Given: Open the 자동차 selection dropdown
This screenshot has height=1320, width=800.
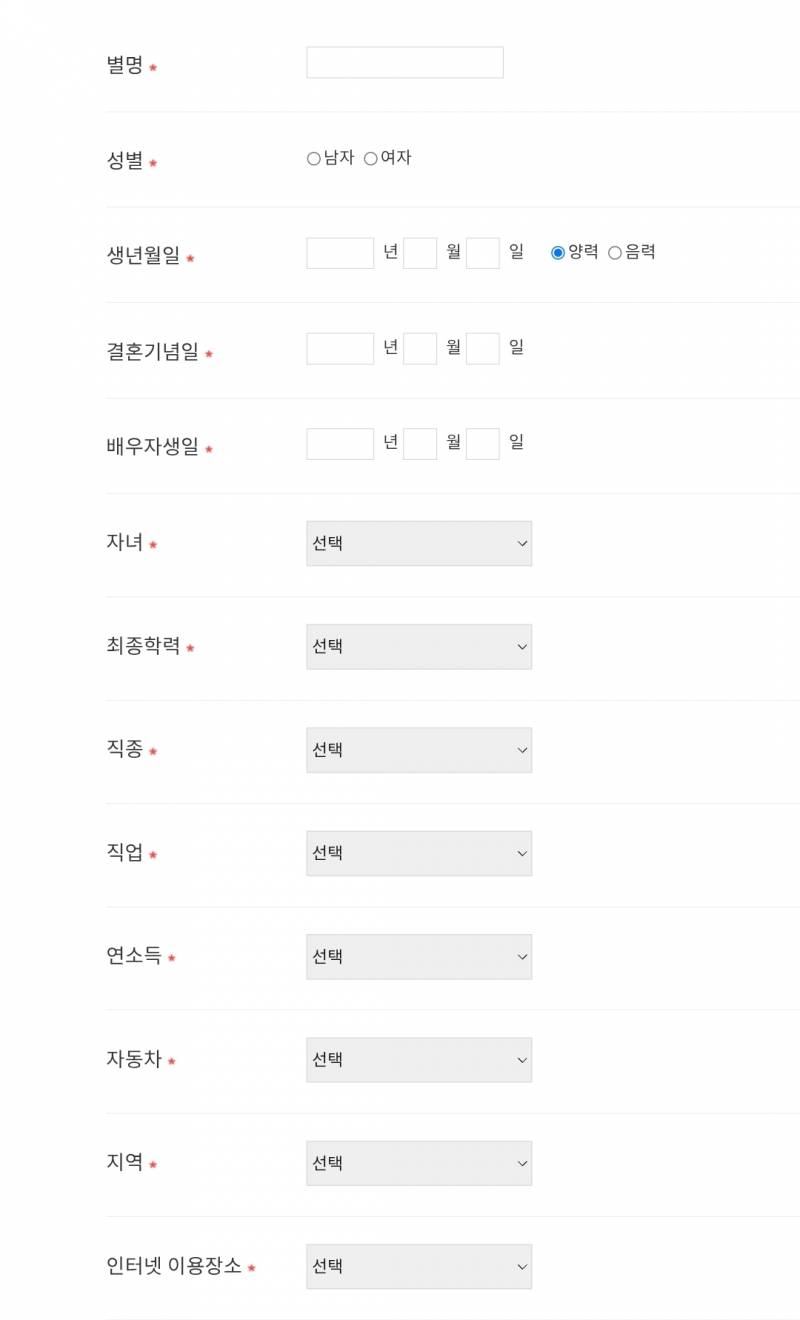Looking at the screenshot, I should tap(418, 1059).
